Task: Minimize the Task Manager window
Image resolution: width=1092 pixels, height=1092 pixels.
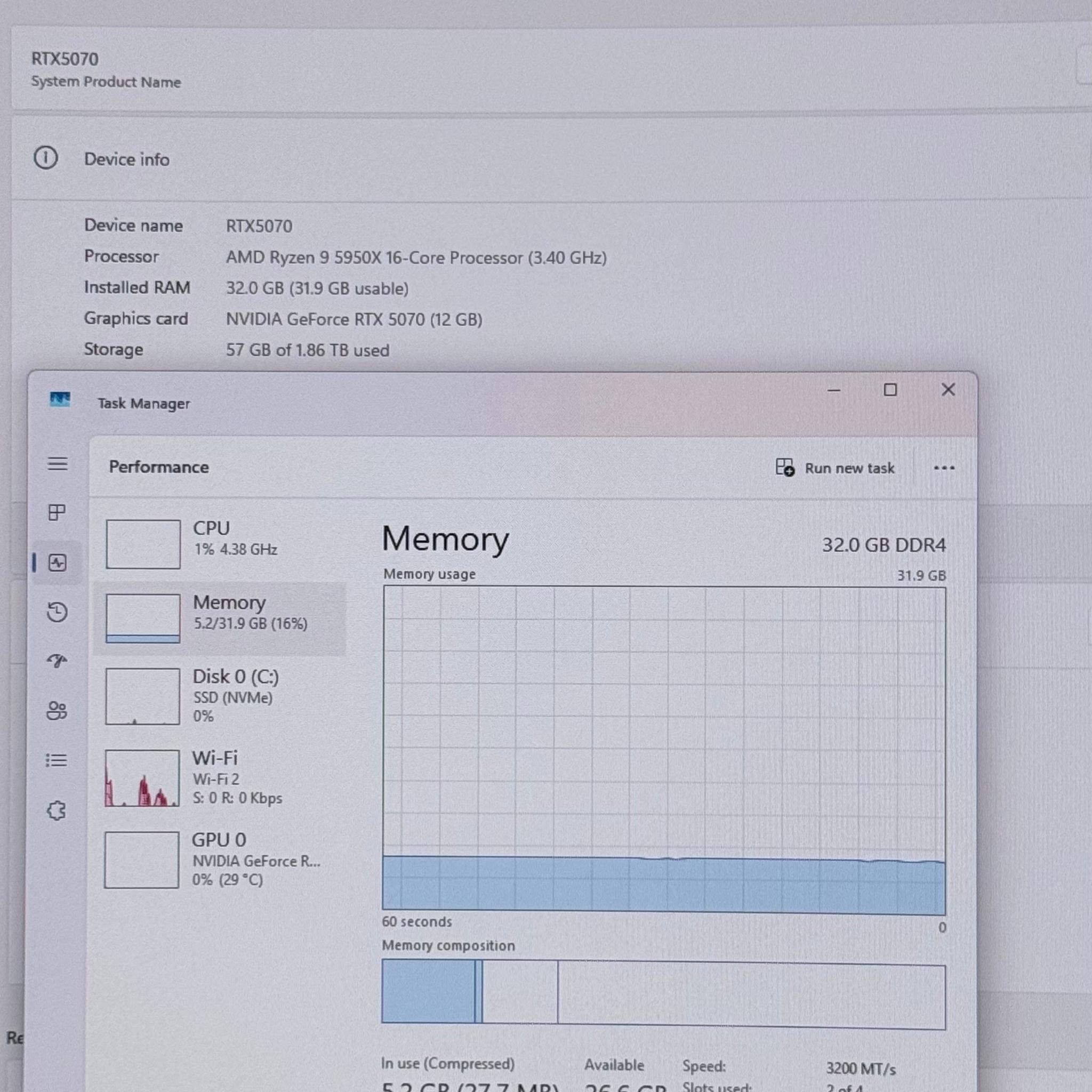Action: tap(834, 390)
